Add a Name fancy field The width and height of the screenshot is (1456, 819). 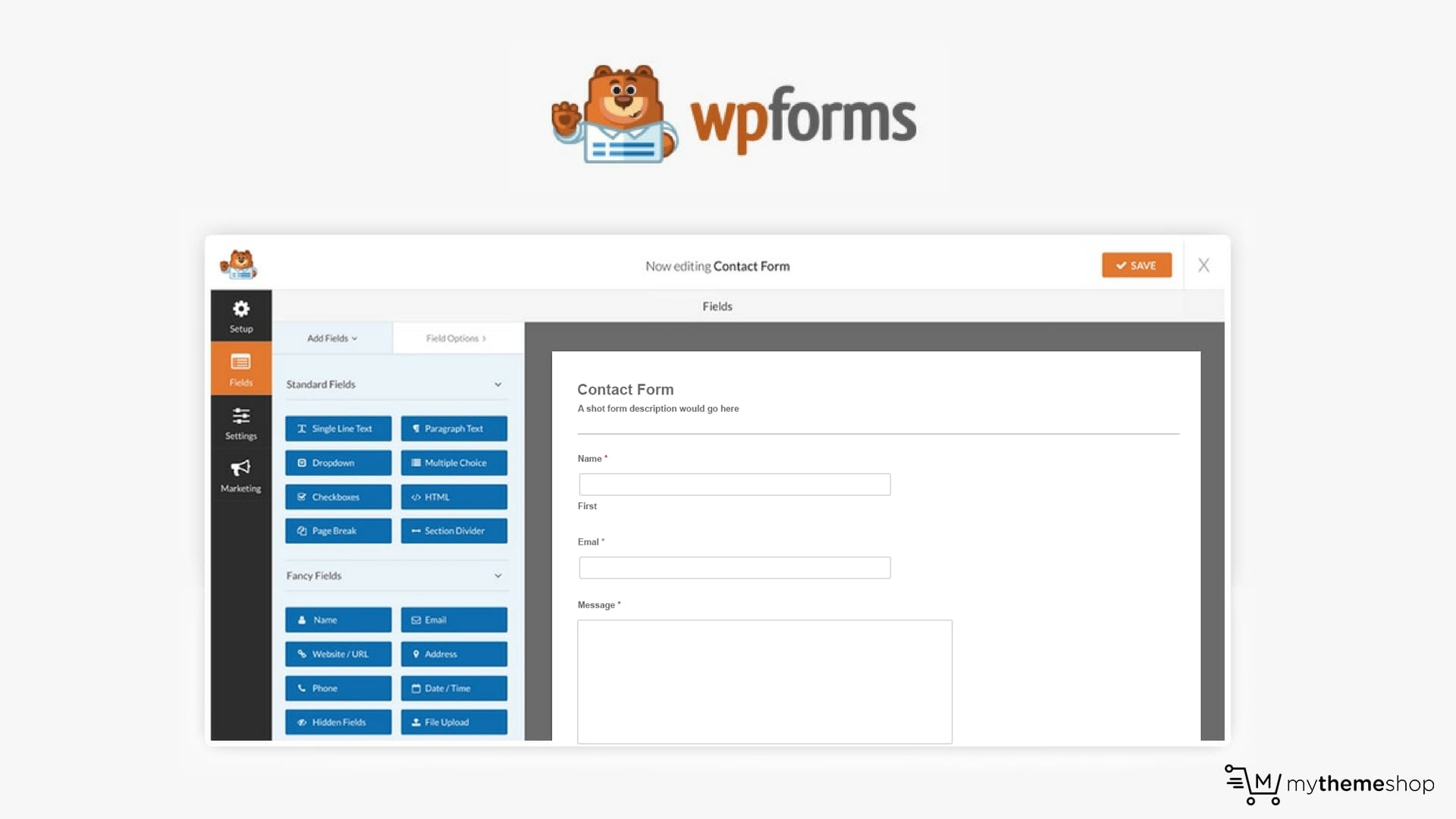pyautogui.click(x=338, y=620)
